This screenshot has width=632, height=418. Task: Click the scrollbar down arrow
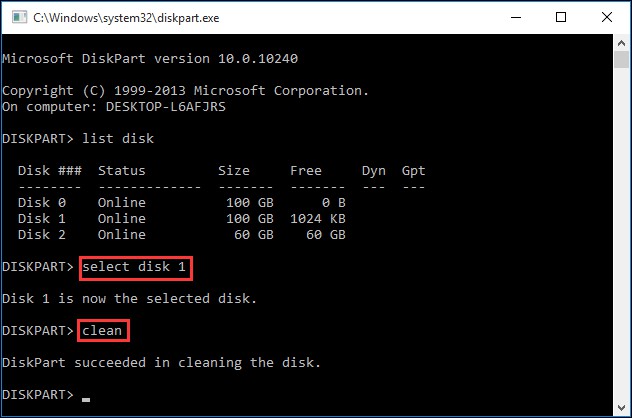click(x=621, y=408)
